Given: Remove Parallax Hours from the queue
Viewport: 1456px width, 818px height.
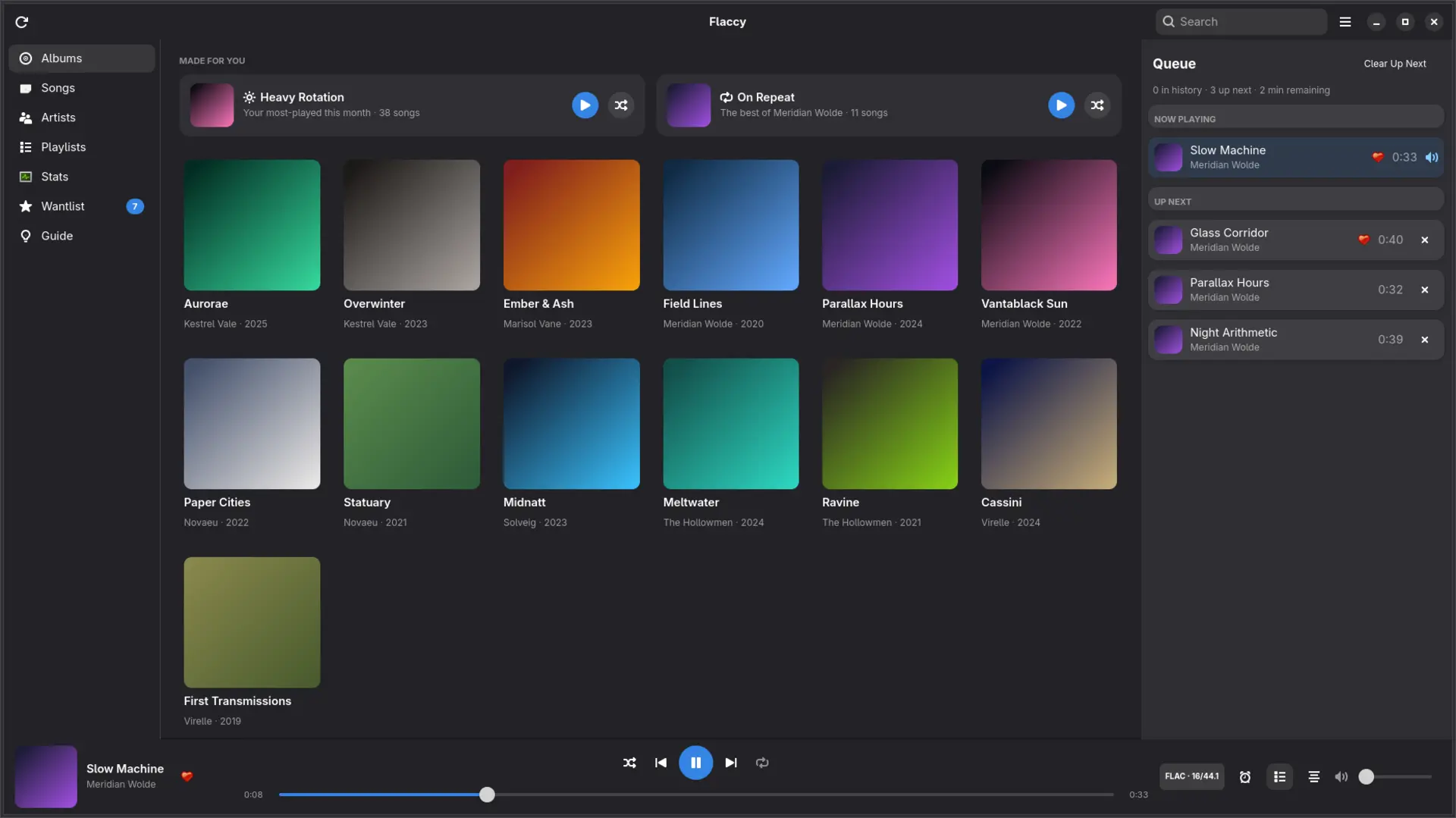Looking at the screenshot, I should [1425, 290].
